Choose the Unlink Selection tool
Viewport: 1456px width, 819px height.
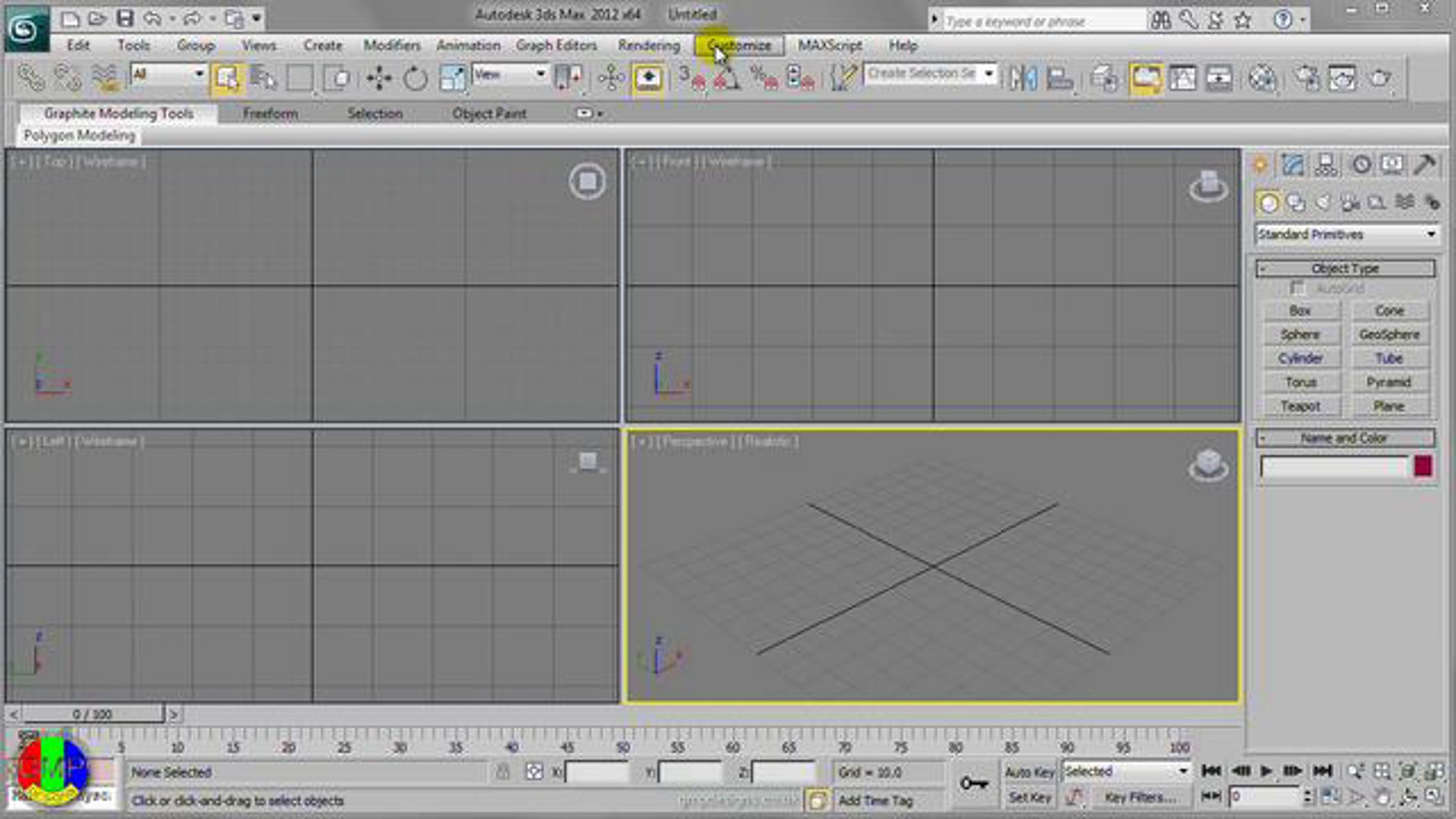click(67, 78)
